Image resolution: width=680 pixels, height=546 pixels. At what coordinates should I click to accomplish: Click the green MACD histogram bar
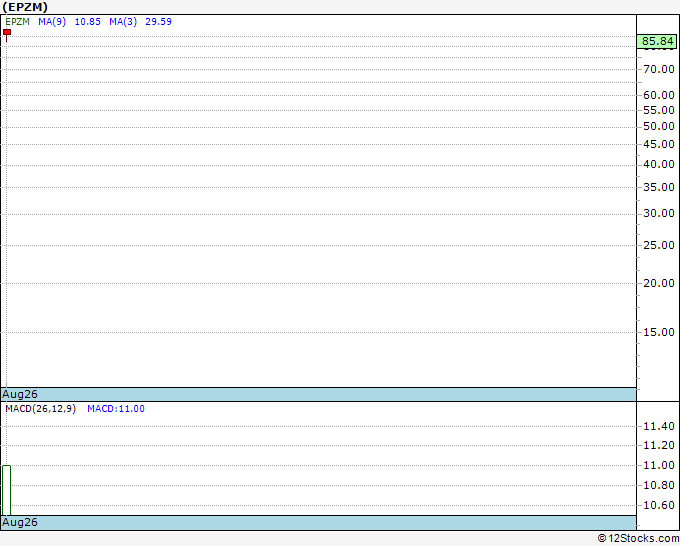click(x=7, y=490)
